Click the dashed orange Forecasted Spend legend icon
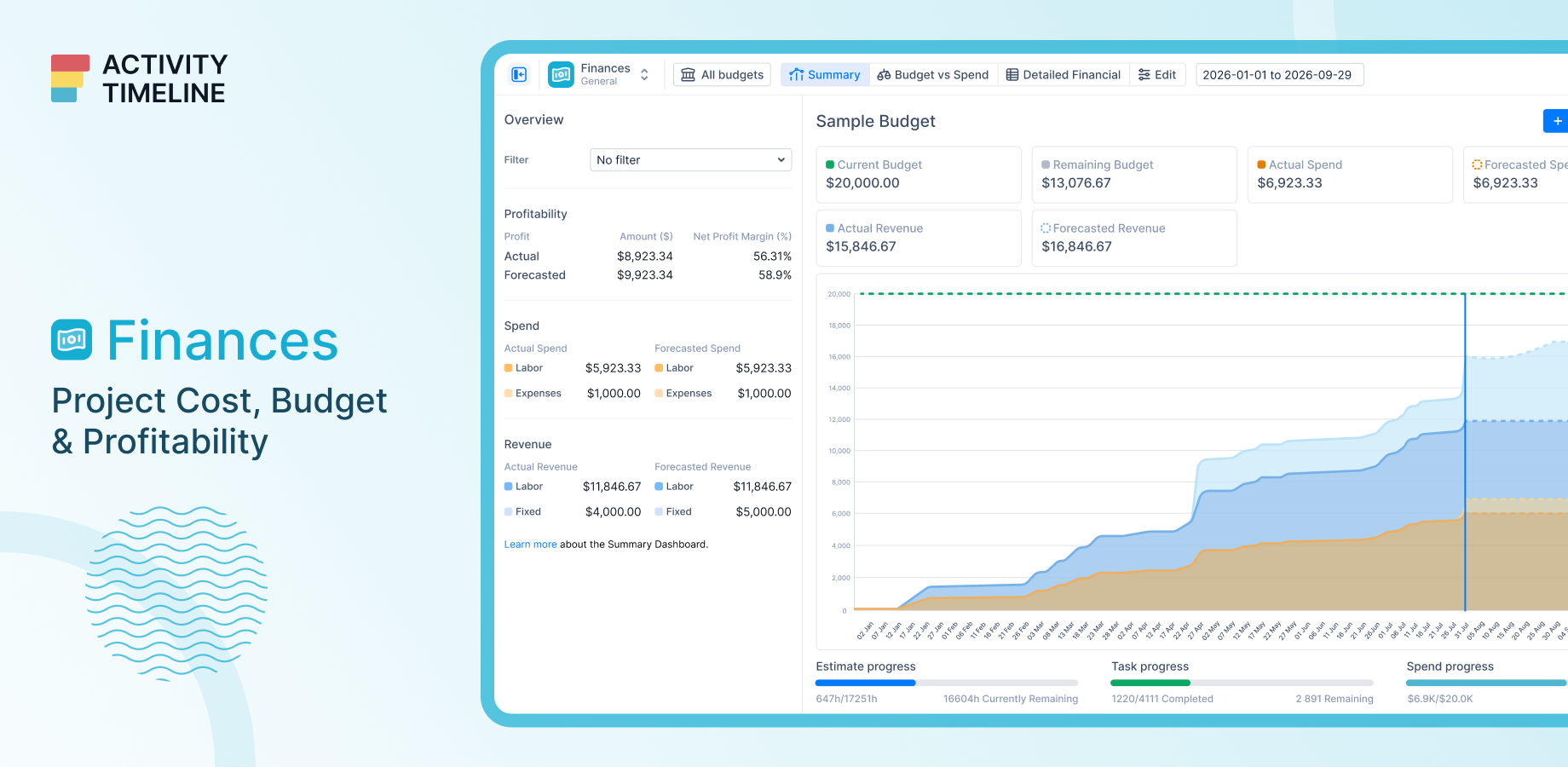 coord(1477,164)
